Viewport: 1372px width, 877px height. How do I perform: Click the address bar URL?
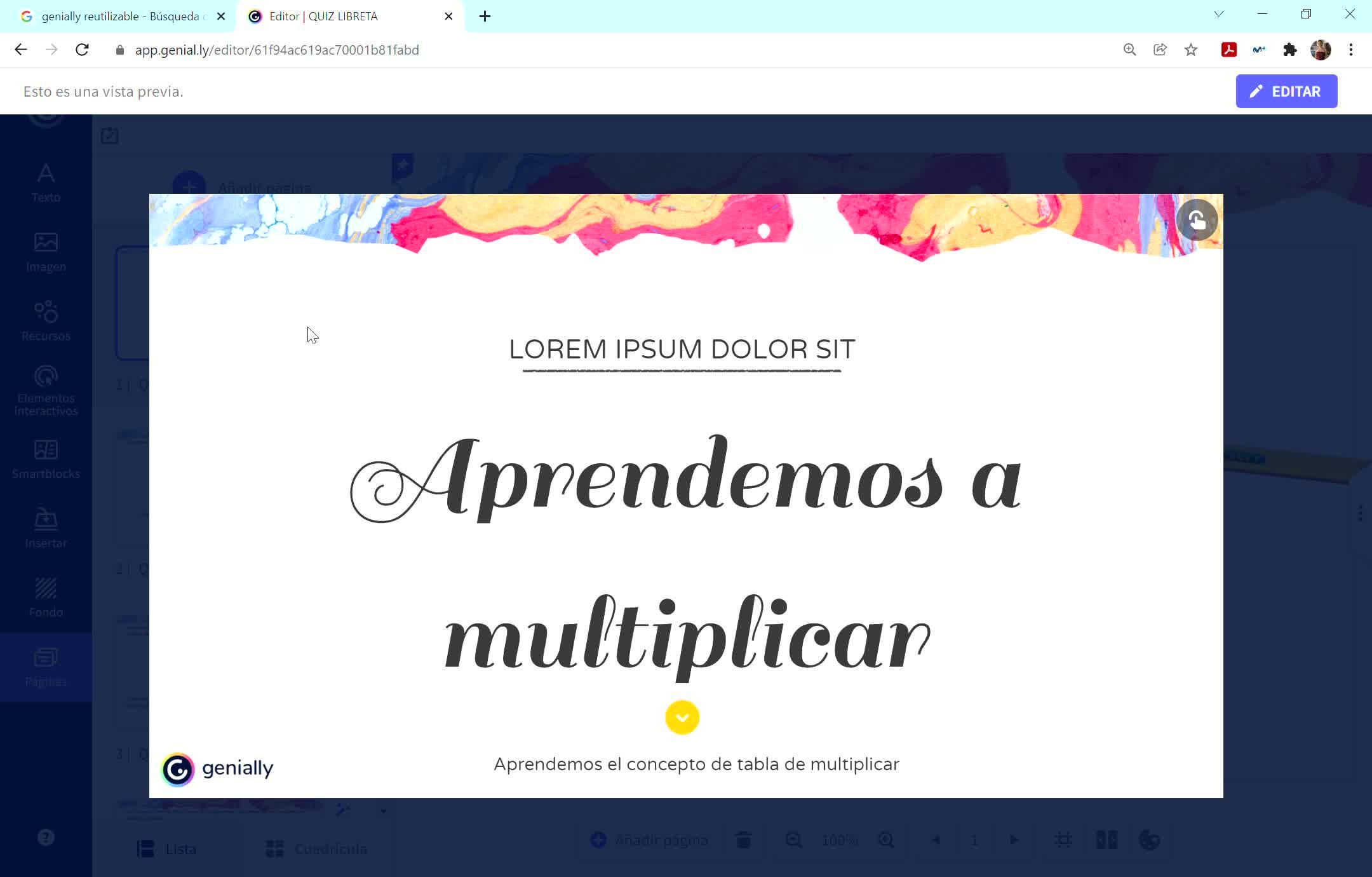pos(277,50)
